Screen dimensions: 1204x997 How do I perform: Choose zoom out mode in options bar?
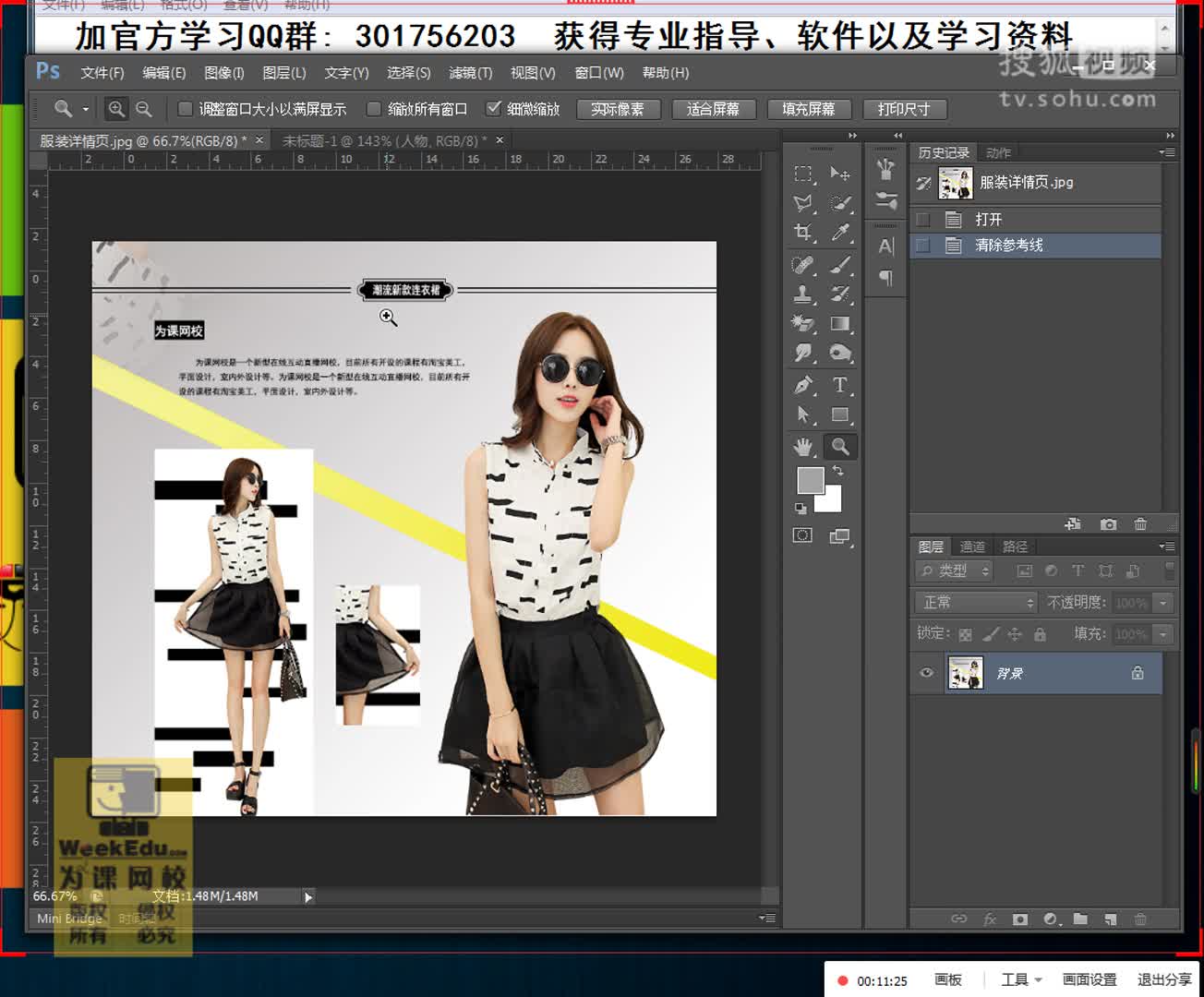[144, 109]
